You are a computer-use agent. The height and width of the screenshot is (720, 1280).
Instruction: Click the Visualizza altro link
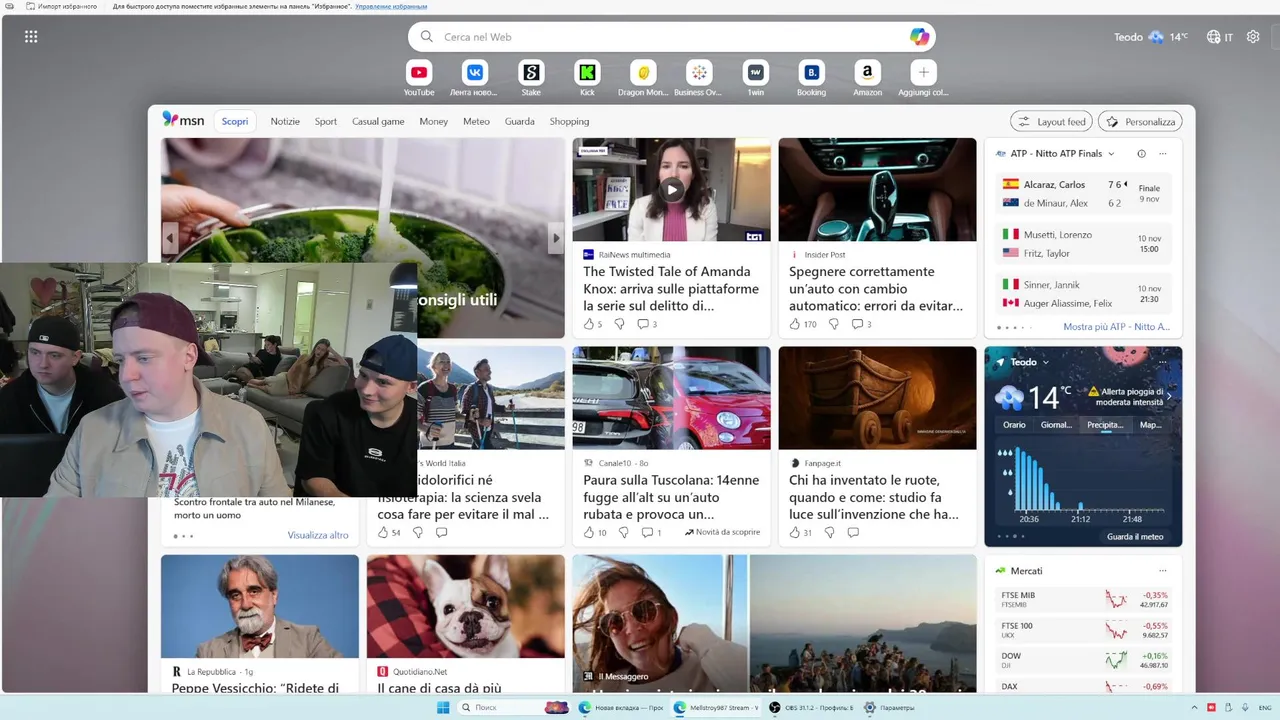318,535
